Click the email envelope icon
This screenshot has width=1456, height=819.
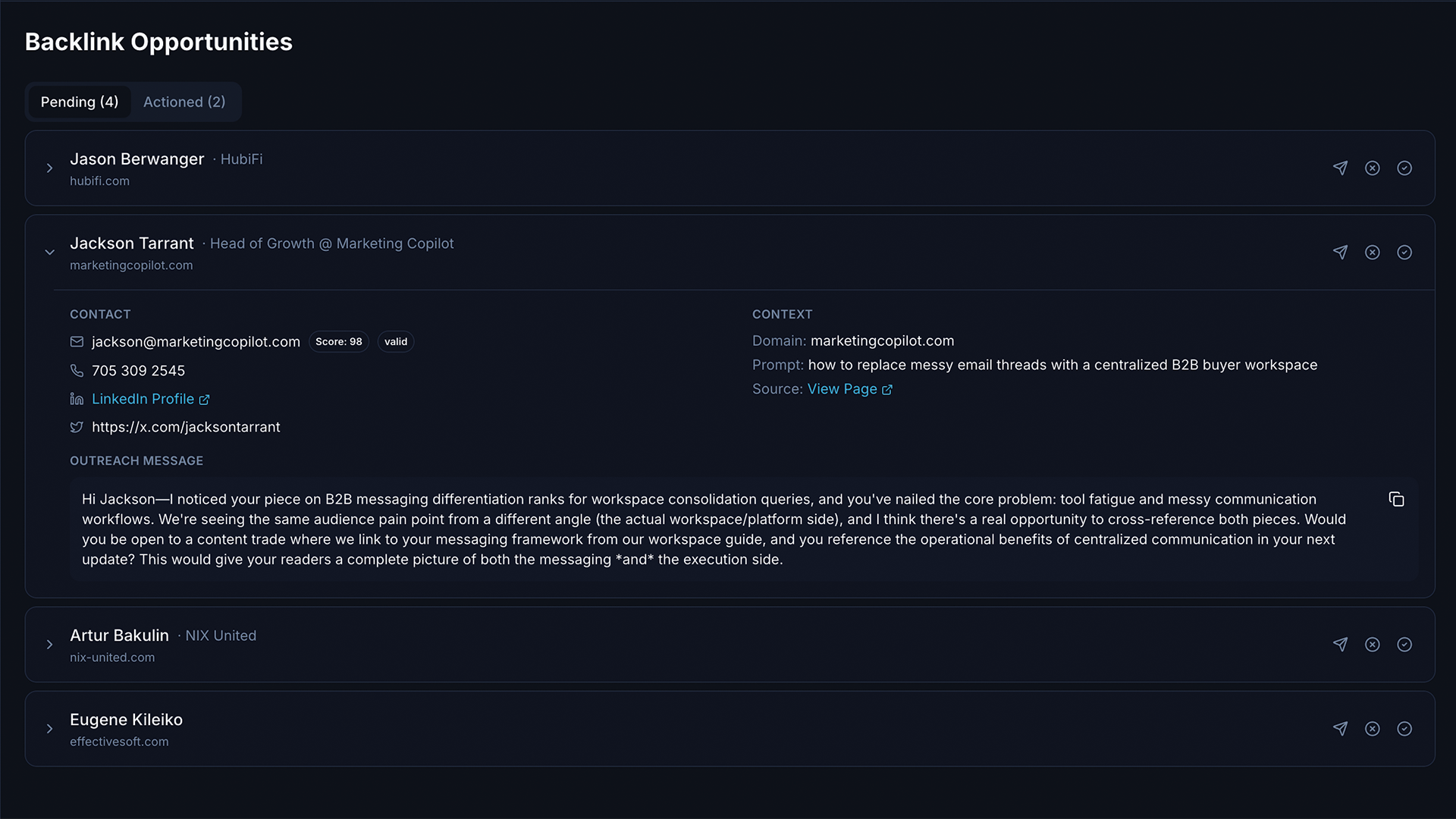77,342
